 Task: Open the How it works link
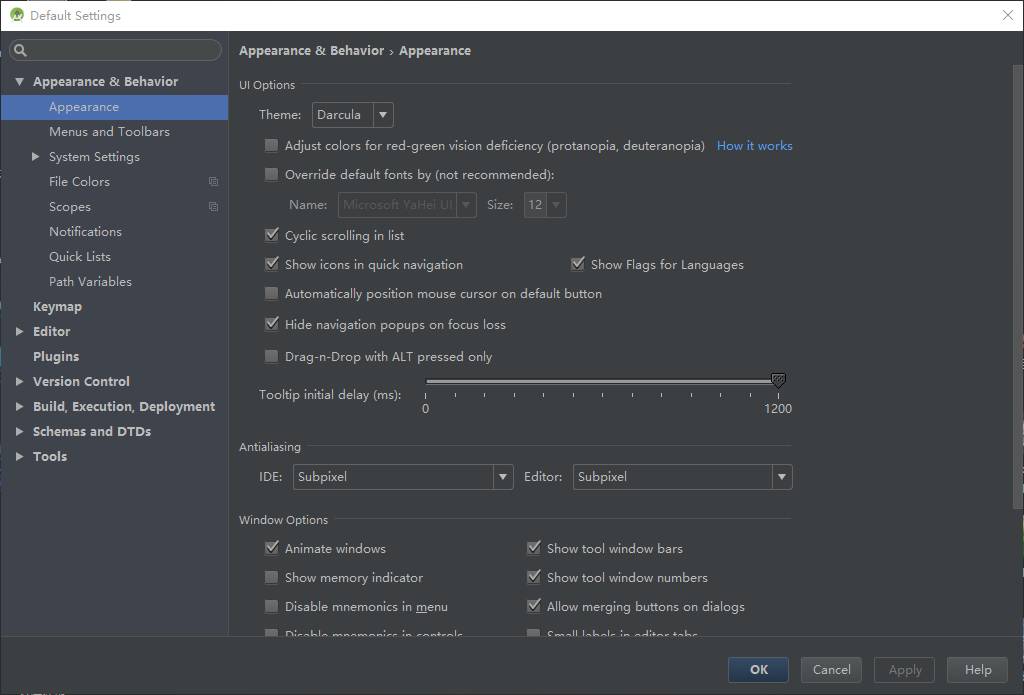[x=754, y=146]
